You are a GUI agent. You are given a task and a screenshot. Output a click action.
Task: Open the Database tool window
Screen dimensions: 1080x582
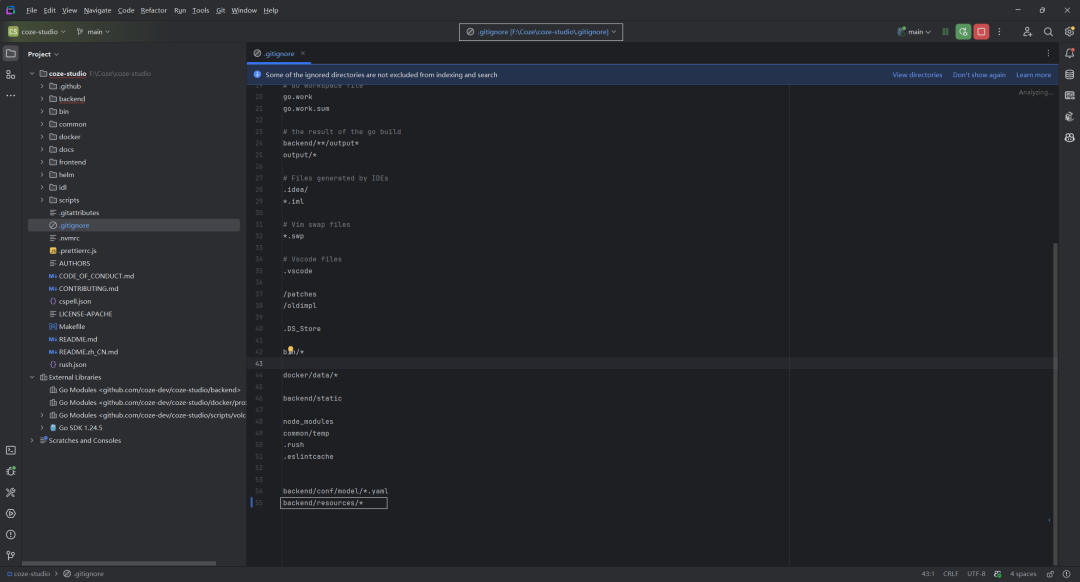point(1069,74)
